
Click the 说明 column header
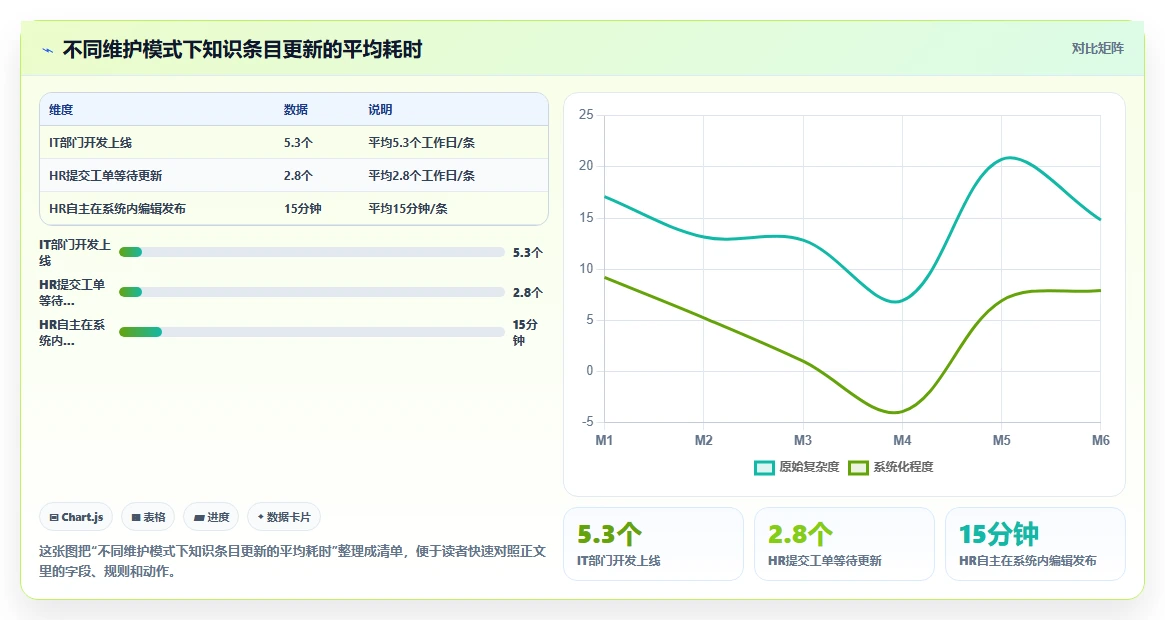point(380,109)
